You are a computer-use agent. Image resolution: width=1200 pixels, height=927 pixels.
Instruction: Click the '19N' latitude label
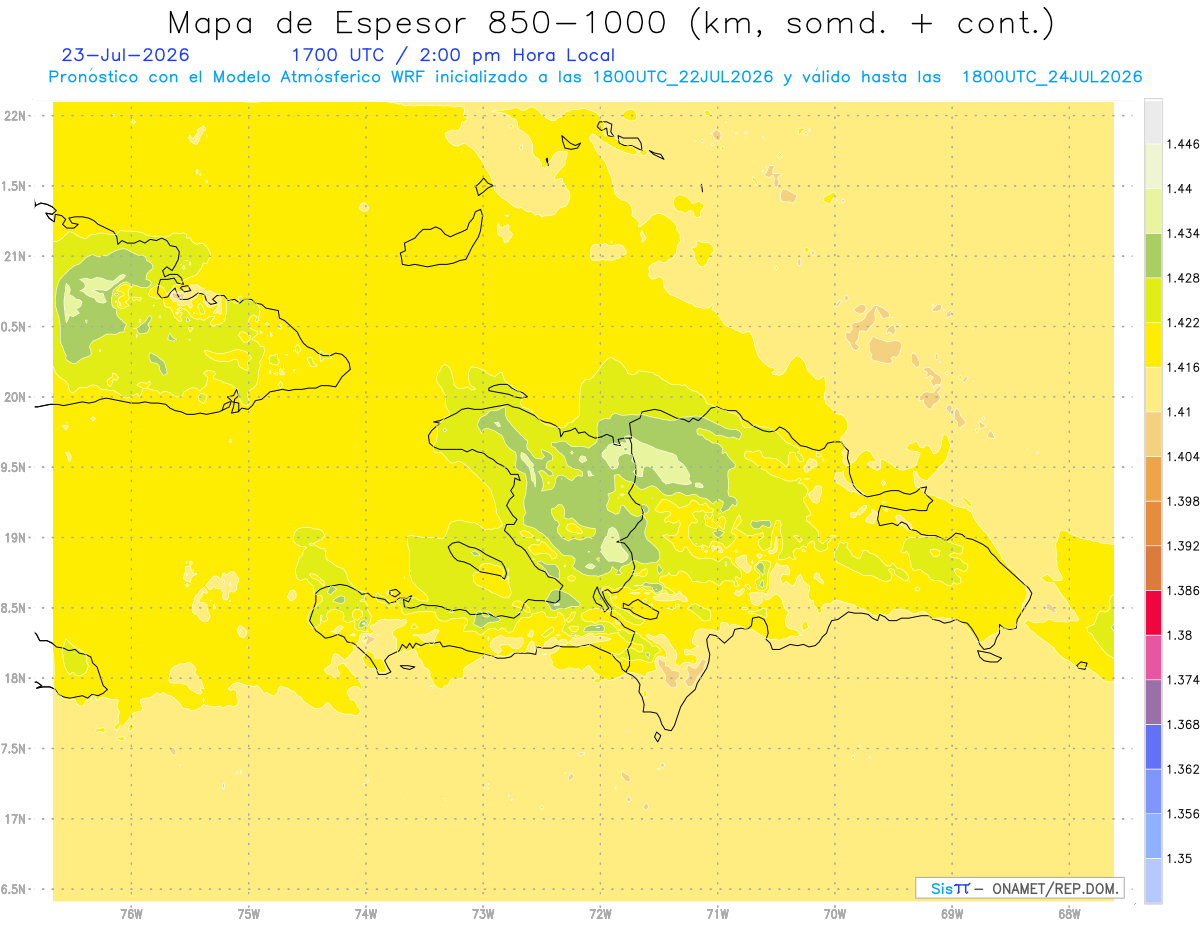point(17,538)
